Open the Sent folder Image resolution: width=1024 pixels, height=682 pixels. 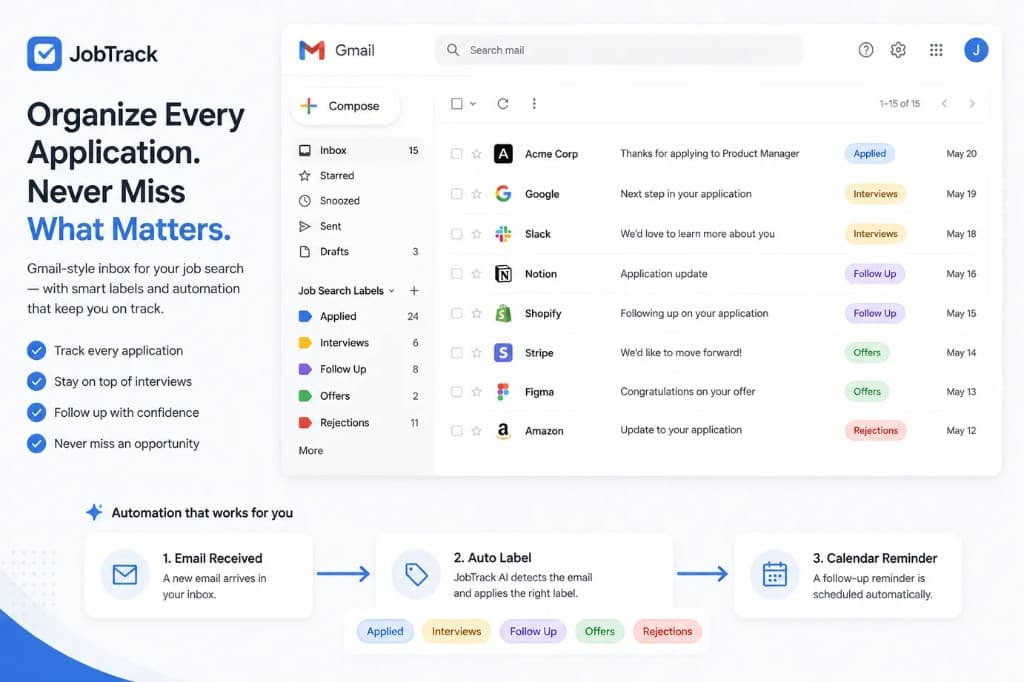click(x=359, y=226)
